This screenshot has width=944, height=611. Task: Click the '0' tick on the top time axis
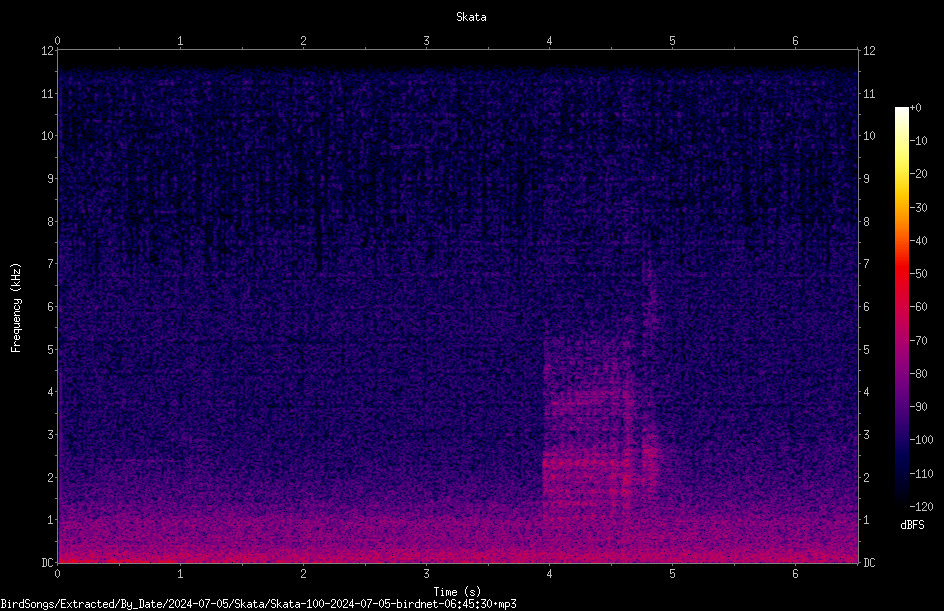coord(57,41)
